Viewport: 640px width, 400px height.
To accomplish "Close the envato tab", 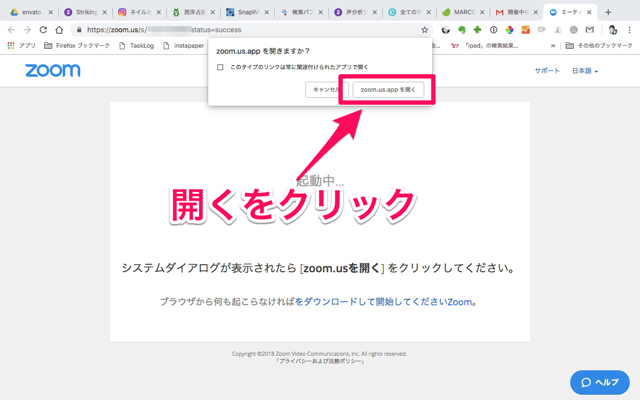I will (x=51, y=12).
